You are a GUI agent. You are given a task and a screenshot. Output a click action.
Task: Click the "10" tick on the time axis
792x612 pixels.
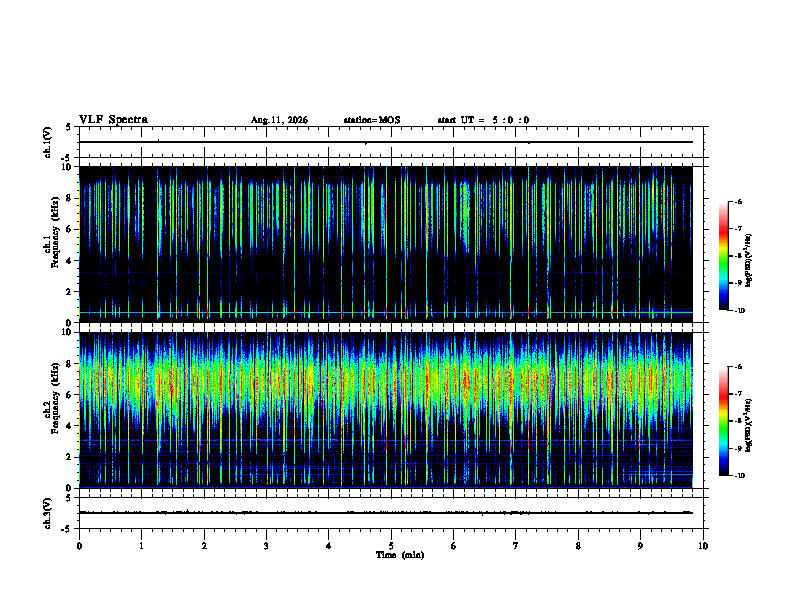[703, 546]
